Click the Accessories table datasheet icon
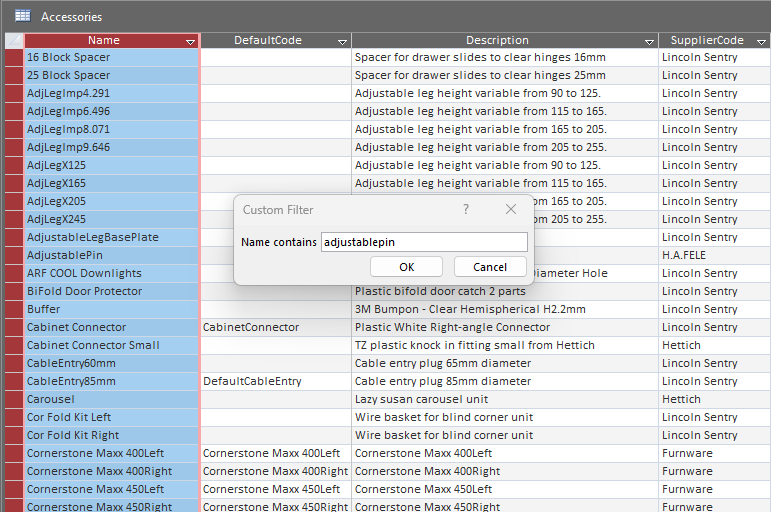The width and height of the screenshot is (771, 512). [x=23, y=16]
